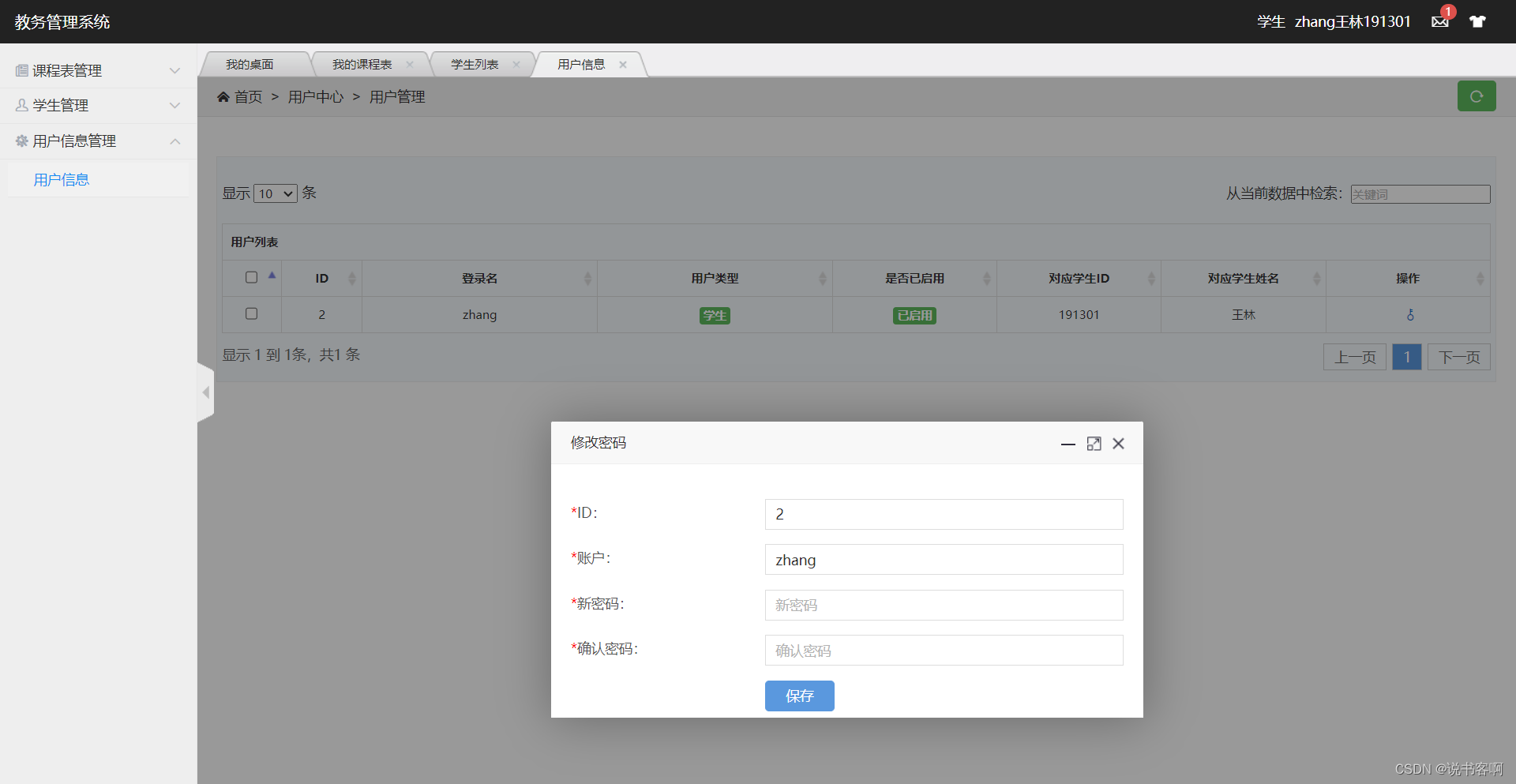Close the 我的课程表 tab
1516x784 pixels.
(410, 65)
